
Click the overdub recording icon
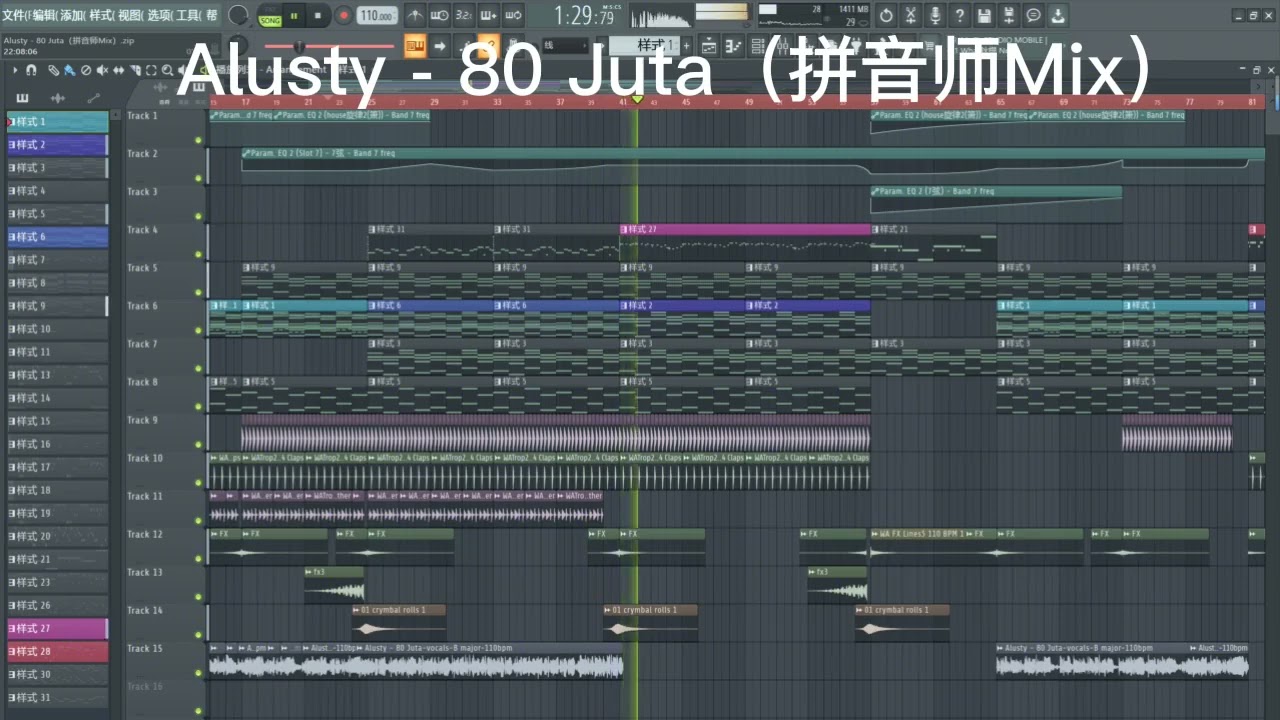tap(488, 16)
